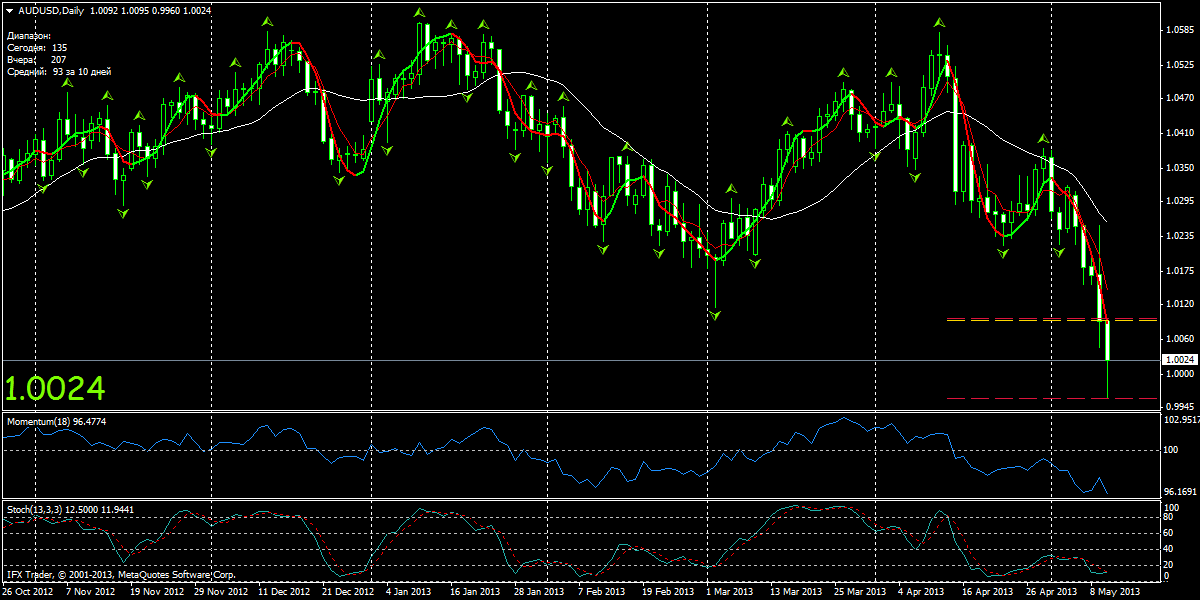The width and height of the screenshot is (1200, 600).
Task: Open the chart menu triangle beside AUDUSD,Daily
Action: (x=9, y=11)
